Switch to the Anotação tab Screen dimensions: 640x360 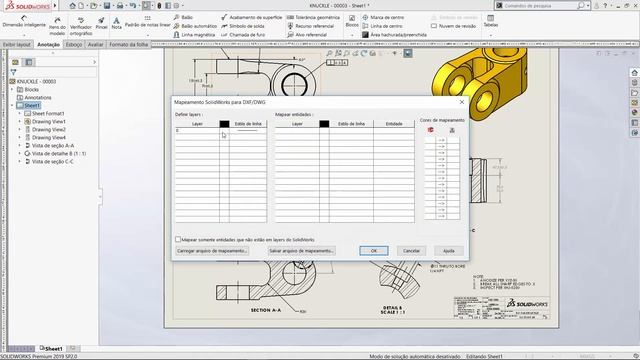coord(49,44)
